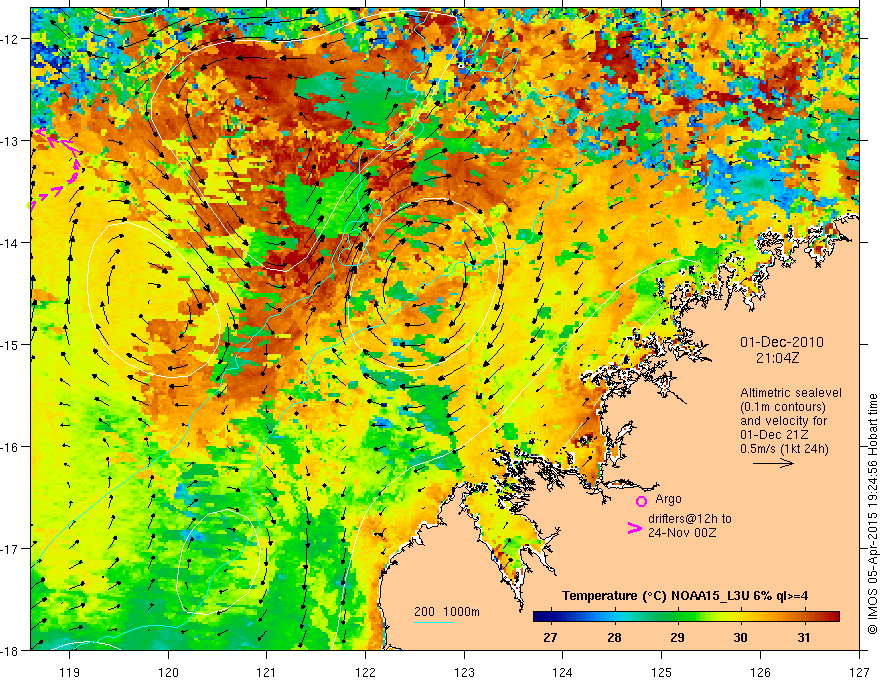Click the cyan isobath legend line
The height and width of the screenshot is (680, 880).
pos(434,622)
